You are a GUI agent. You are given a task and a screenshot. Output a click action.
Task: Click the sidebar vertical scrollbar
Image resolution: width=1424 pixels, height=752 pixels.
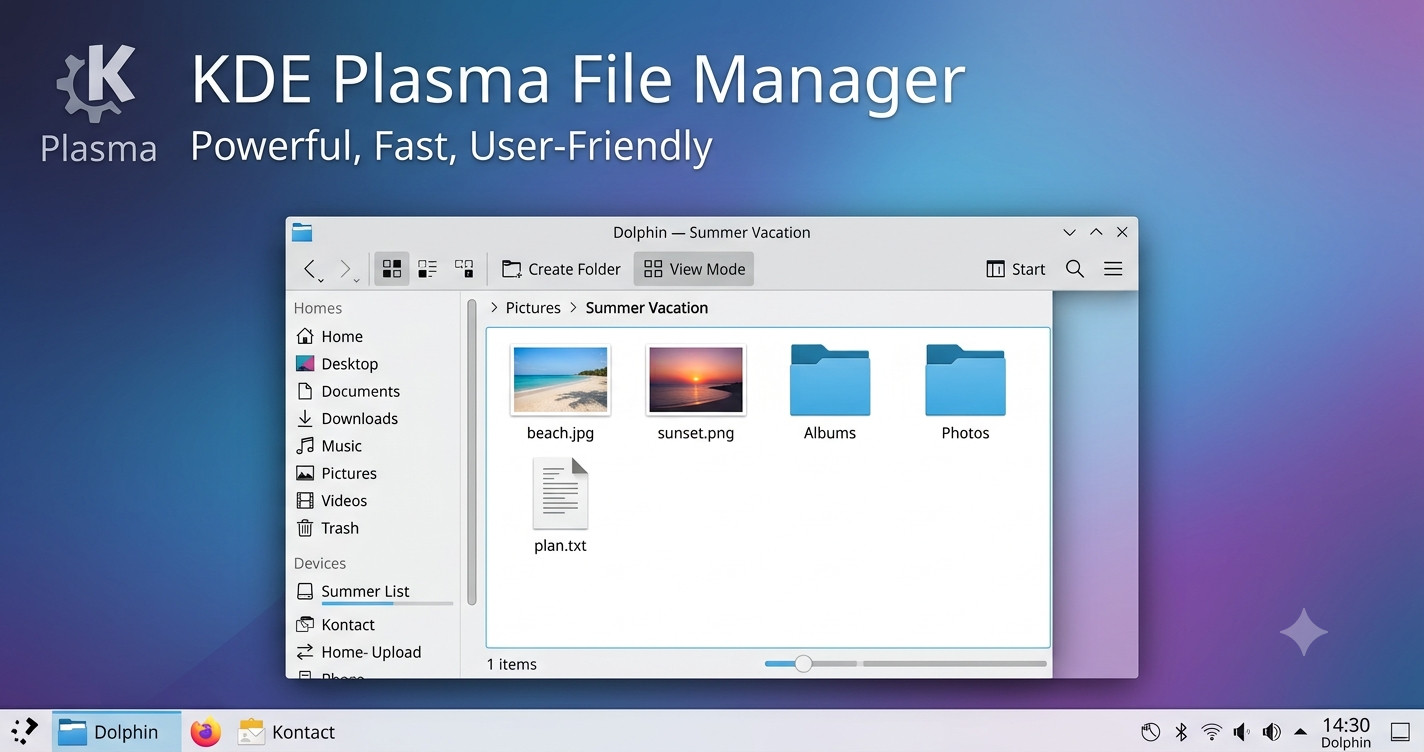[472, 452]
